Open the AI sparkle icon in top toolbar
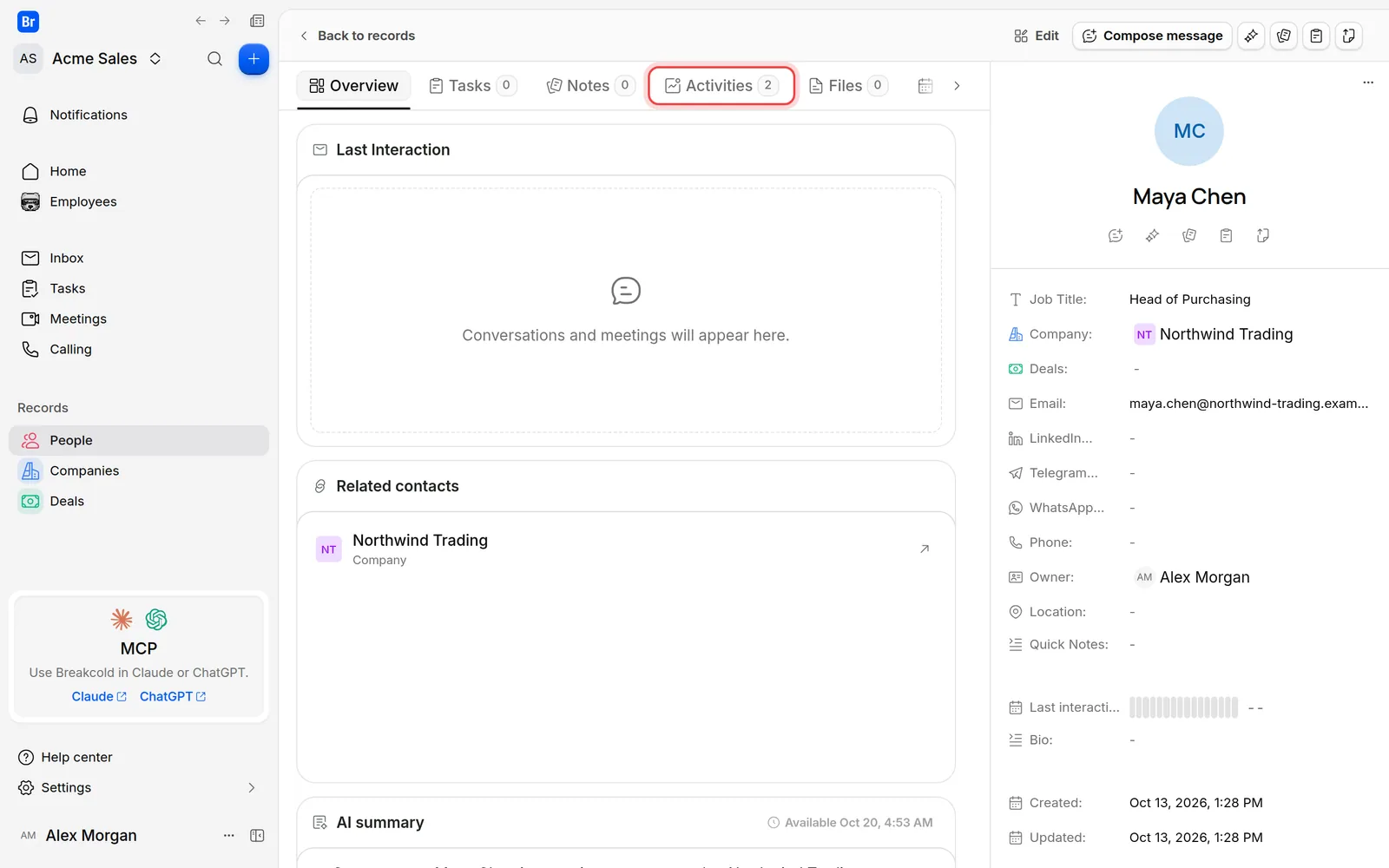Viewport: 1389px width, 868px height. (x=1251, y=36)
